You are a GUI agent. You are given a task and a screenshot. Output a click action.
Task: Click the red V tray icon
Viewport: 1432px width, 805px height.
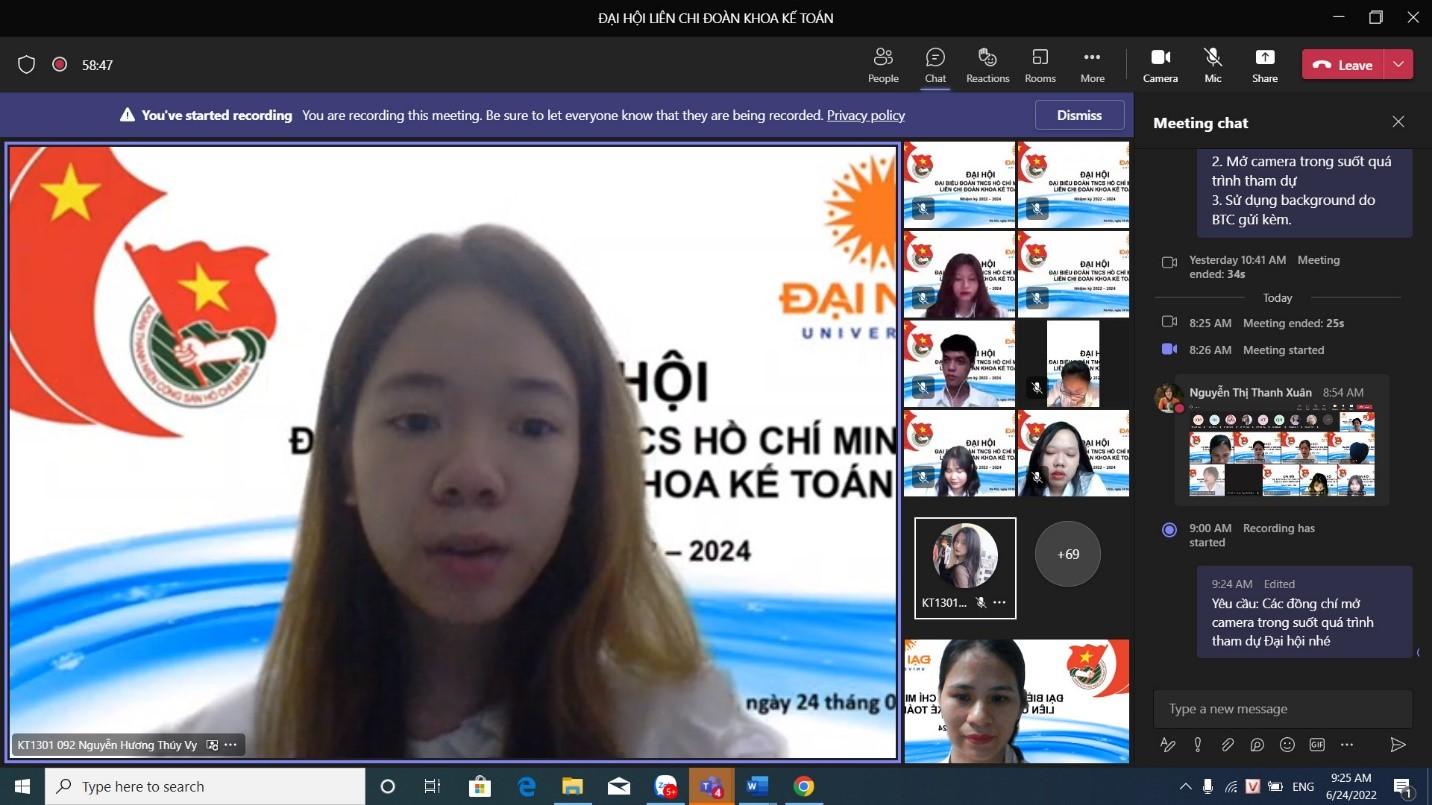click(1252, 786)
